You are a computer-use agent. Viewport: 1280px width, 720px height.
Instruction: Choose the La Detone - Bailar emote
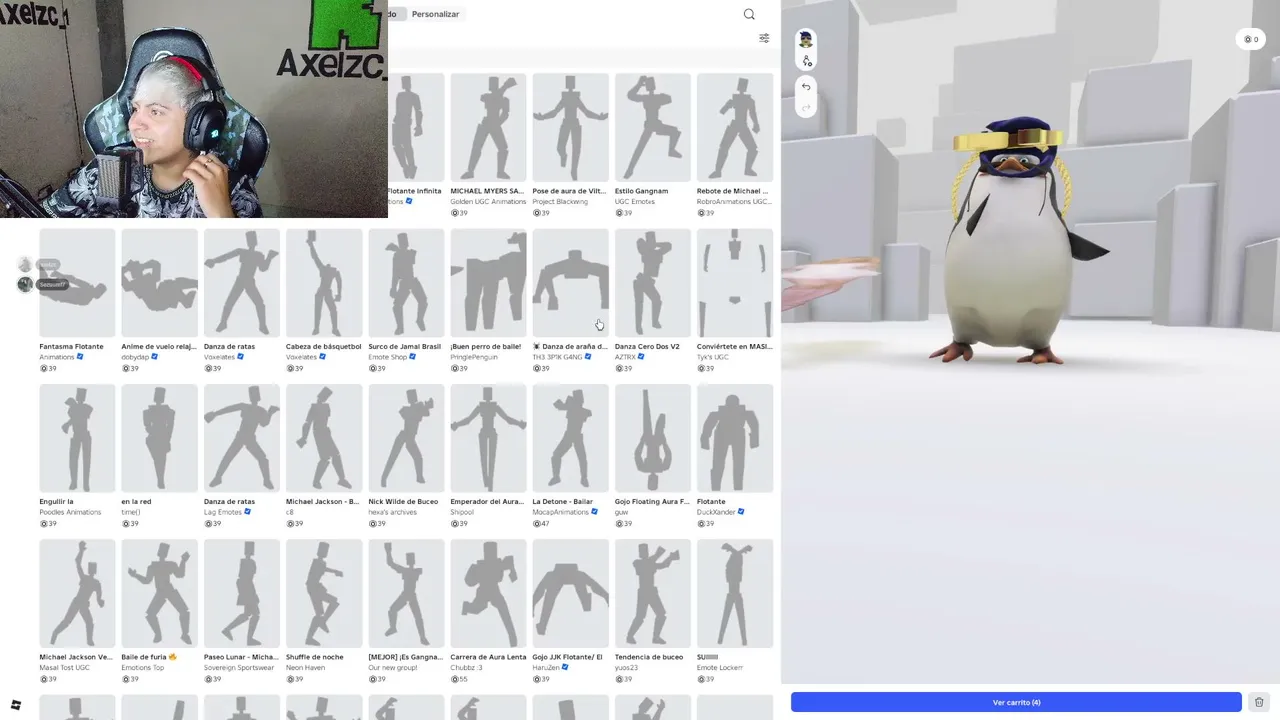coord(570,438)
